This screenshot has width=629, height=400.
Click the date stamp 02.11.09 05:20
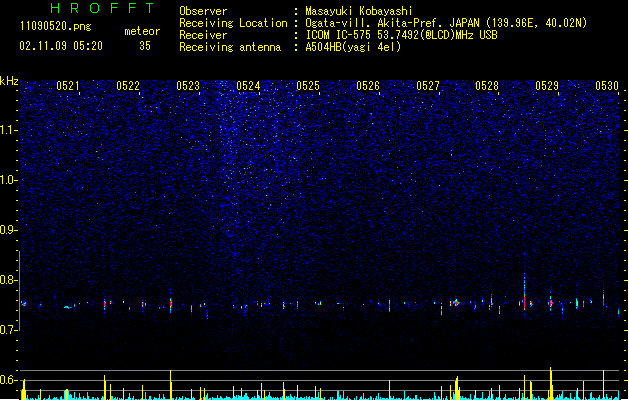coord(61,46)
